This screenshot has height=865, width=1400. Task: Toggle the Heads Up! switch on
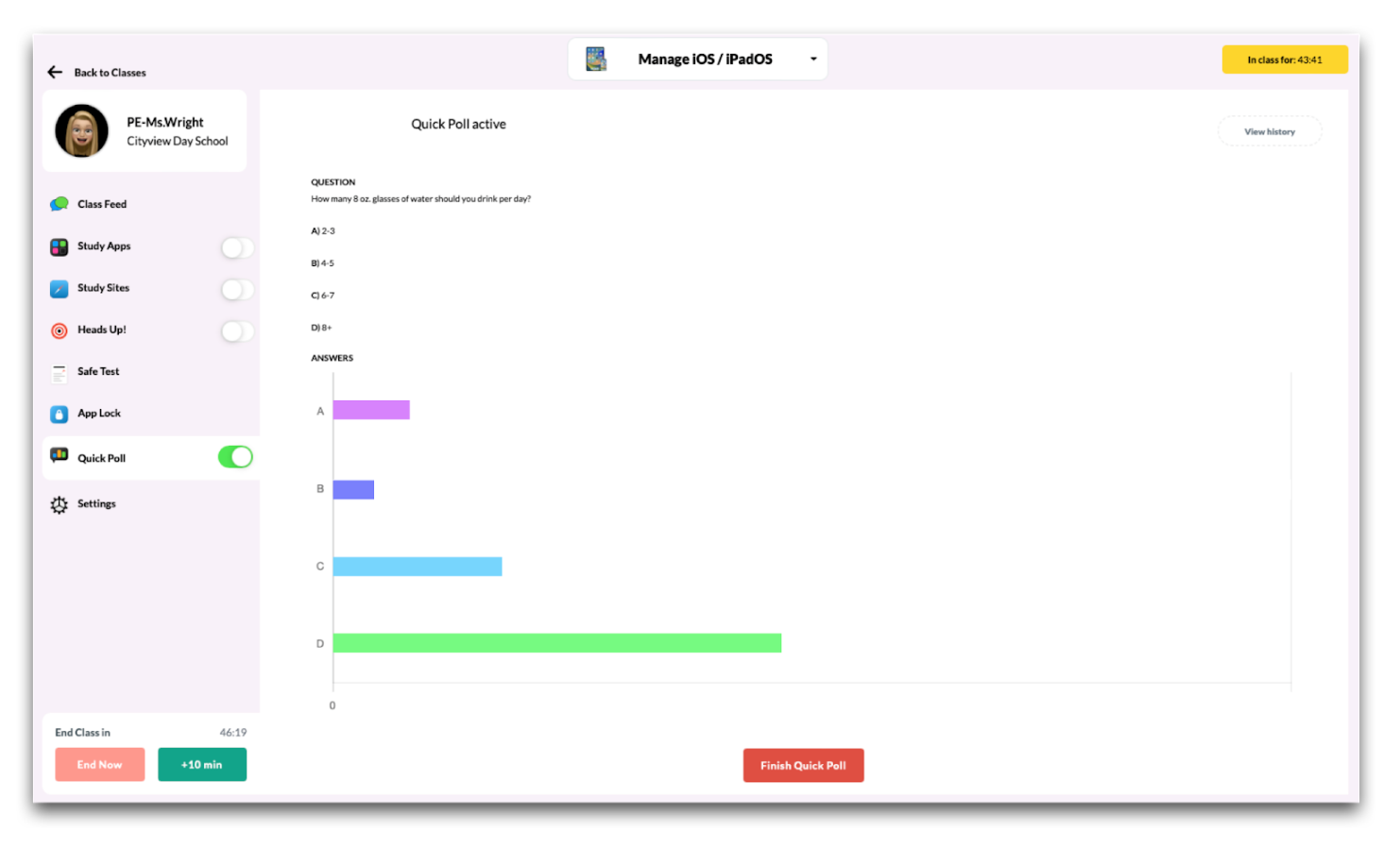(236, 331)
